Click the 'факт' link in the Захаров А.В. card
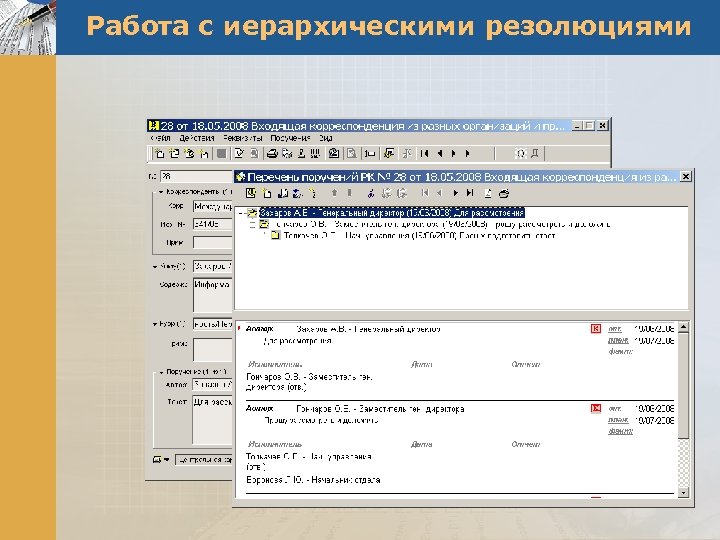720x540 pixels. coord(620,352)
